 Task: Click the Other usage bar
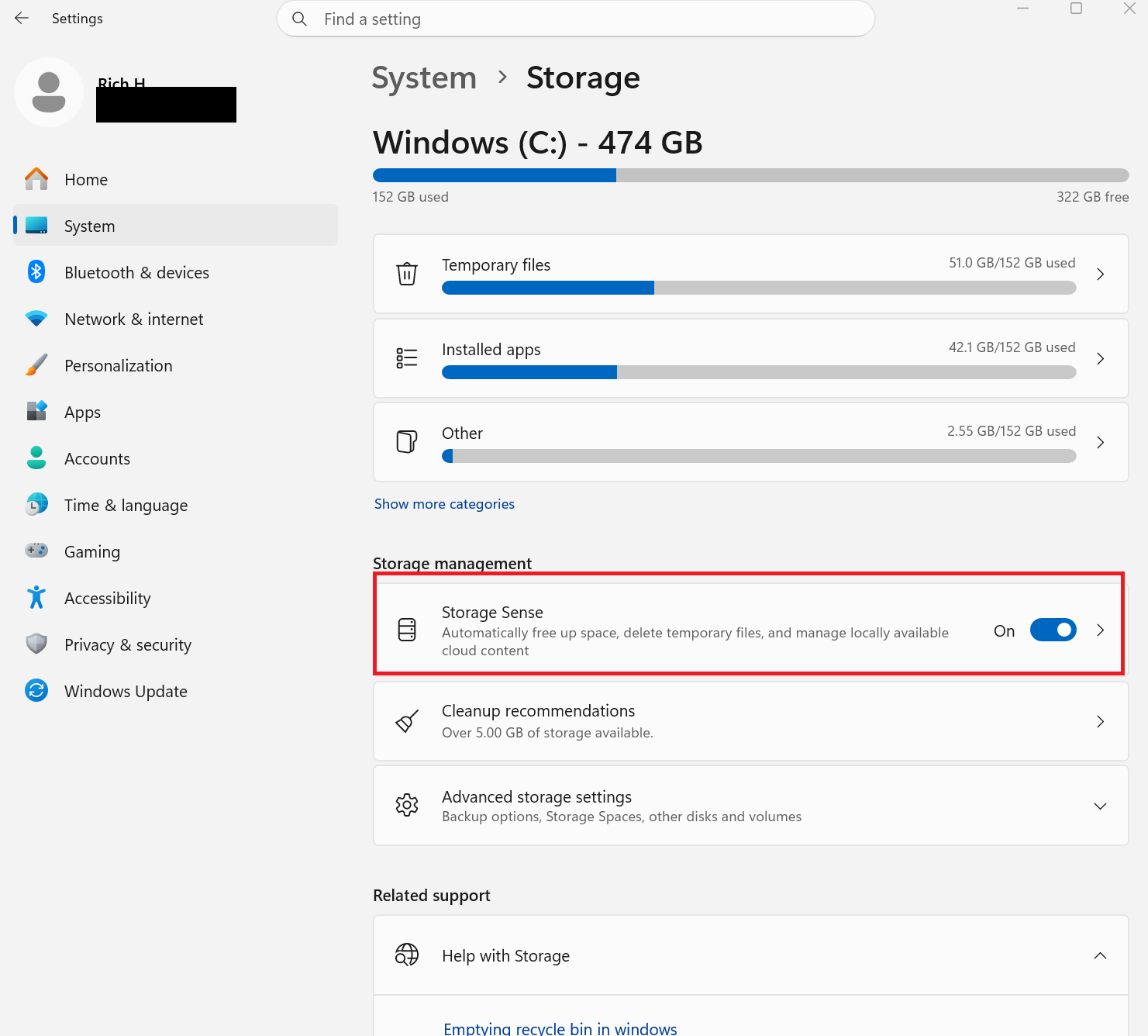pos(759,456)
